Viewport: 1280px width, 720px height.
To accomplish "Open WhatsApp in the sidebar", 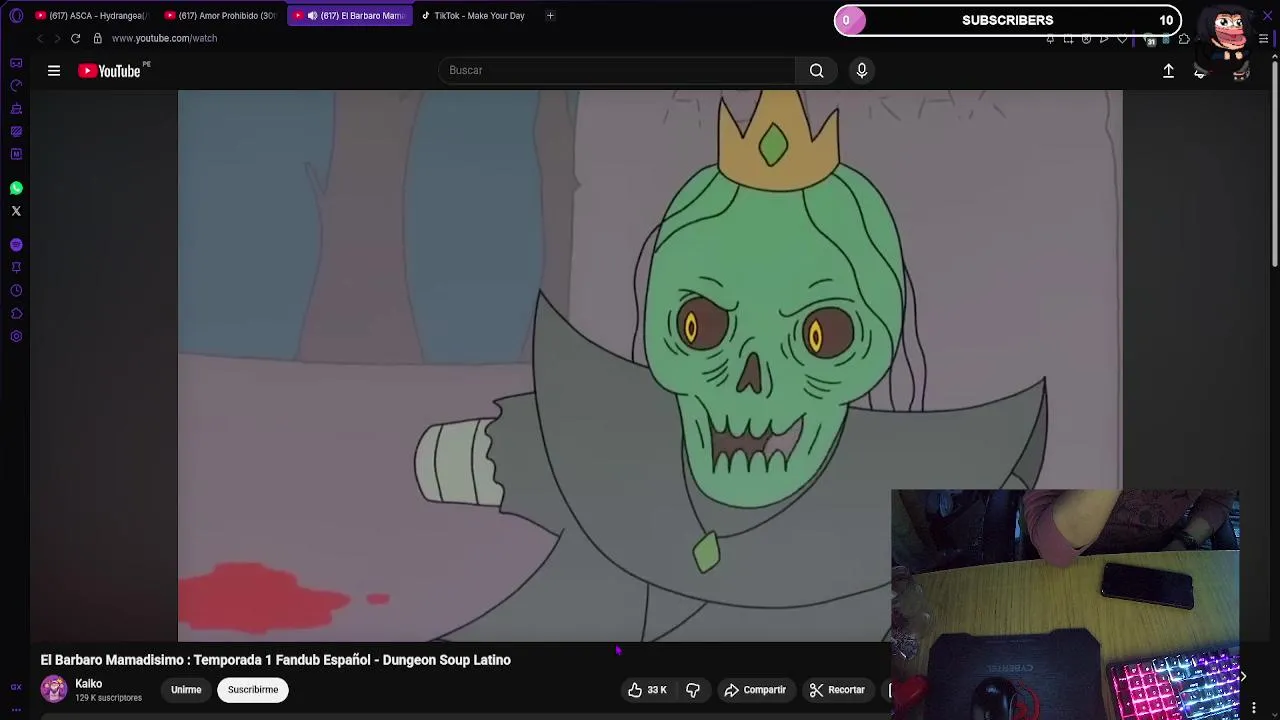I will (16, 188).
